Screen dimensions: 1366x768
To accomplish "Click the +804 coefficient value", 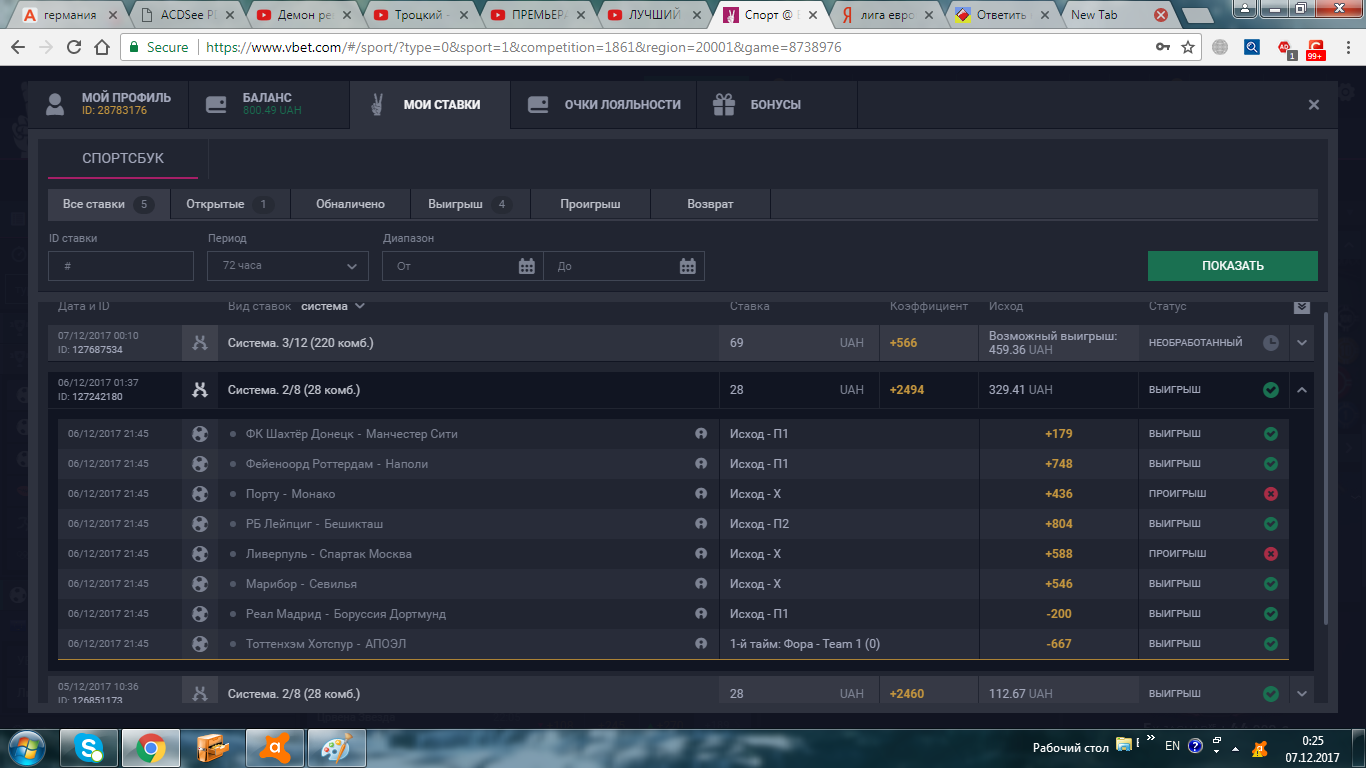I will [1058, 524].
